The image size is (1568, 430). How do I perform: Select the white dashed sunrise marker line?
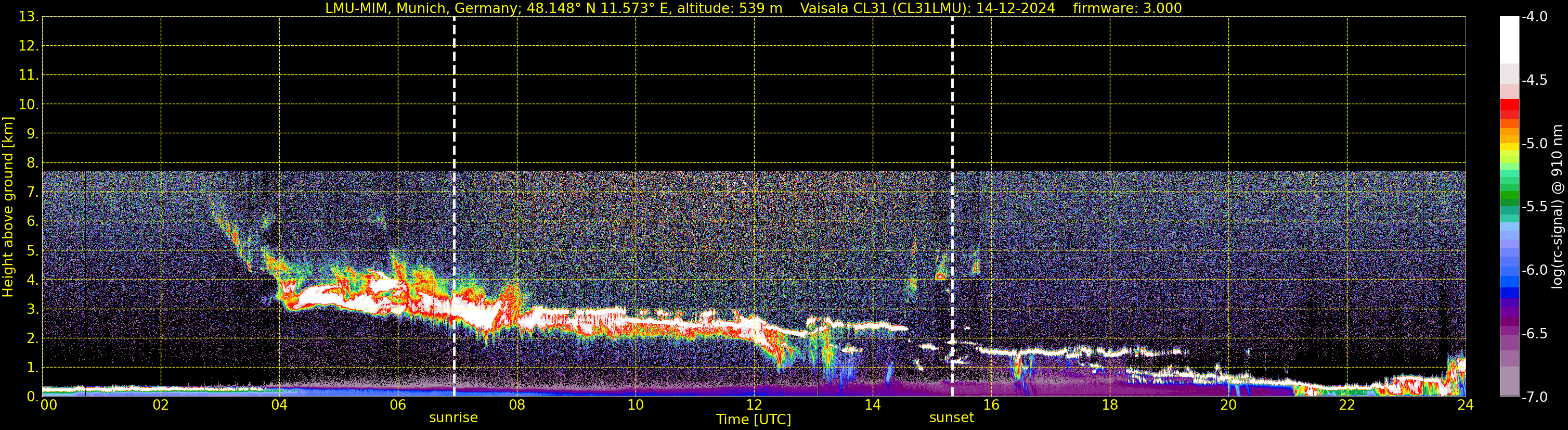coord(454,207)
